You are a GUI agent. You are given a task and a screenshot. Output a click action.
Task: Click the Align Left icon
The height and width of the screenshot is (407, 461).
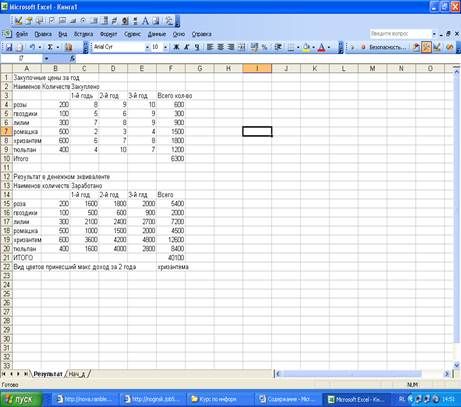(210, 47)
